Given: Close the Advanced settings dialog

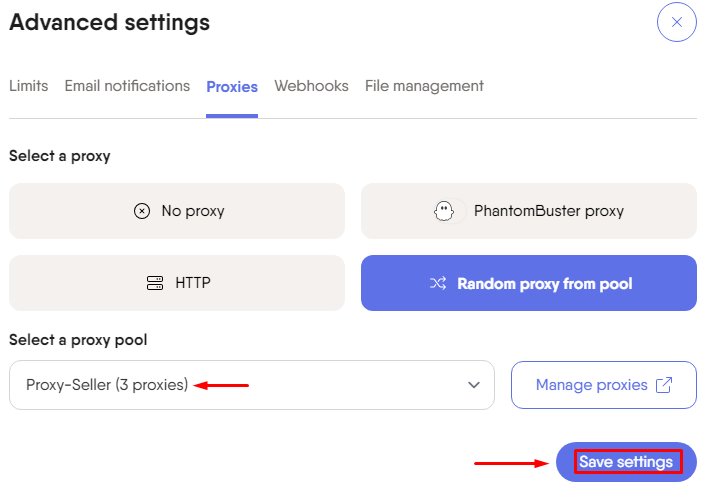Looking at the screenshot, I should [x=676, y=22].
